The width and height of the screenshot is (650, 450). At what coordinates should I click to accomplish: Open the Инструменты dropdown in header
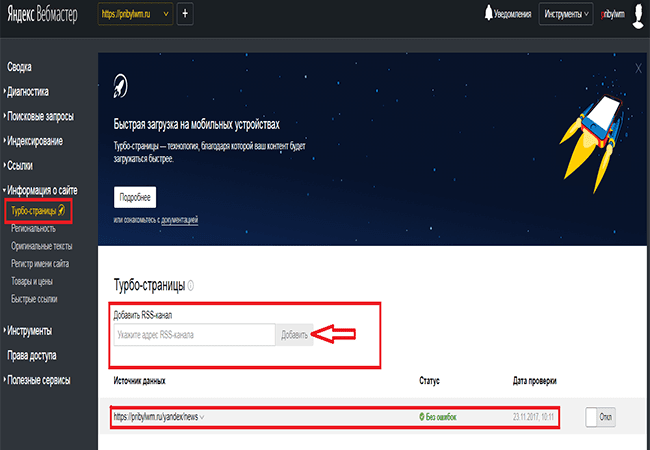(566, 14)
